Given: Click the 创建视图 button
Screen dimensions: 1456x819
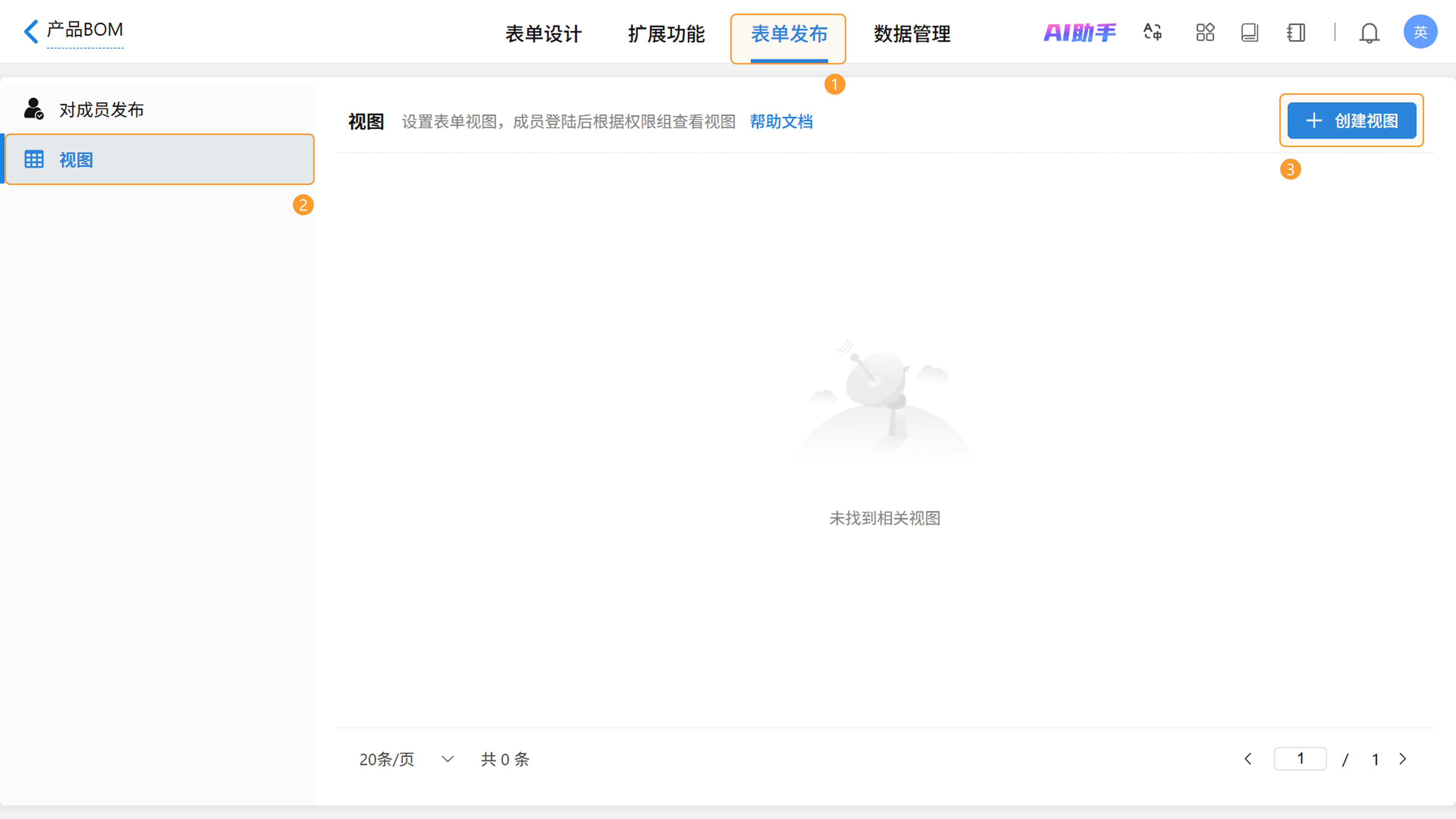Looking at the screenshot, I should point(1351,121).
